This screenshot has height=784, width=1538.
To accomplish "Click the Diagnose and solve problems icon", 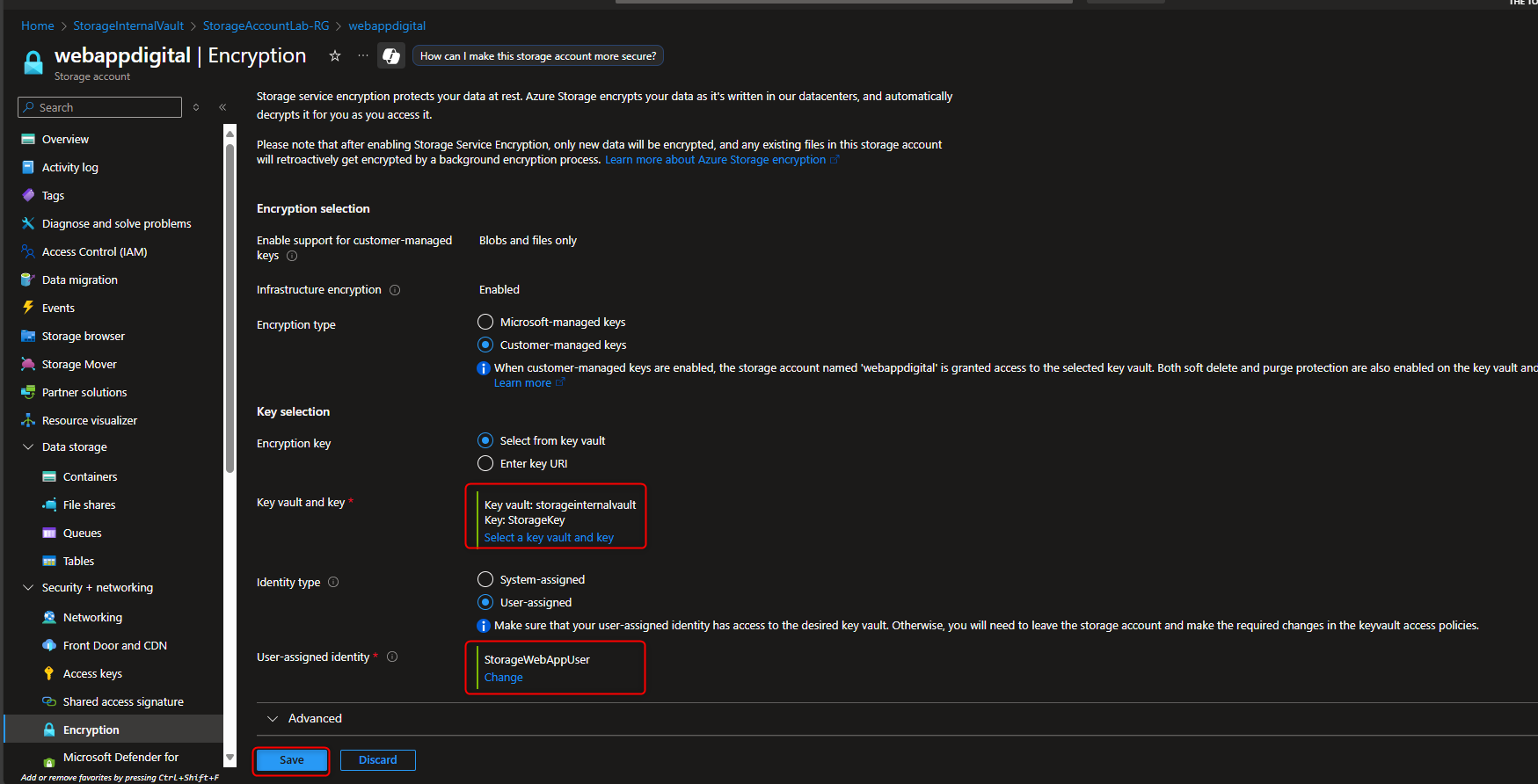I will pyautogui.click(x=28, y=223).
